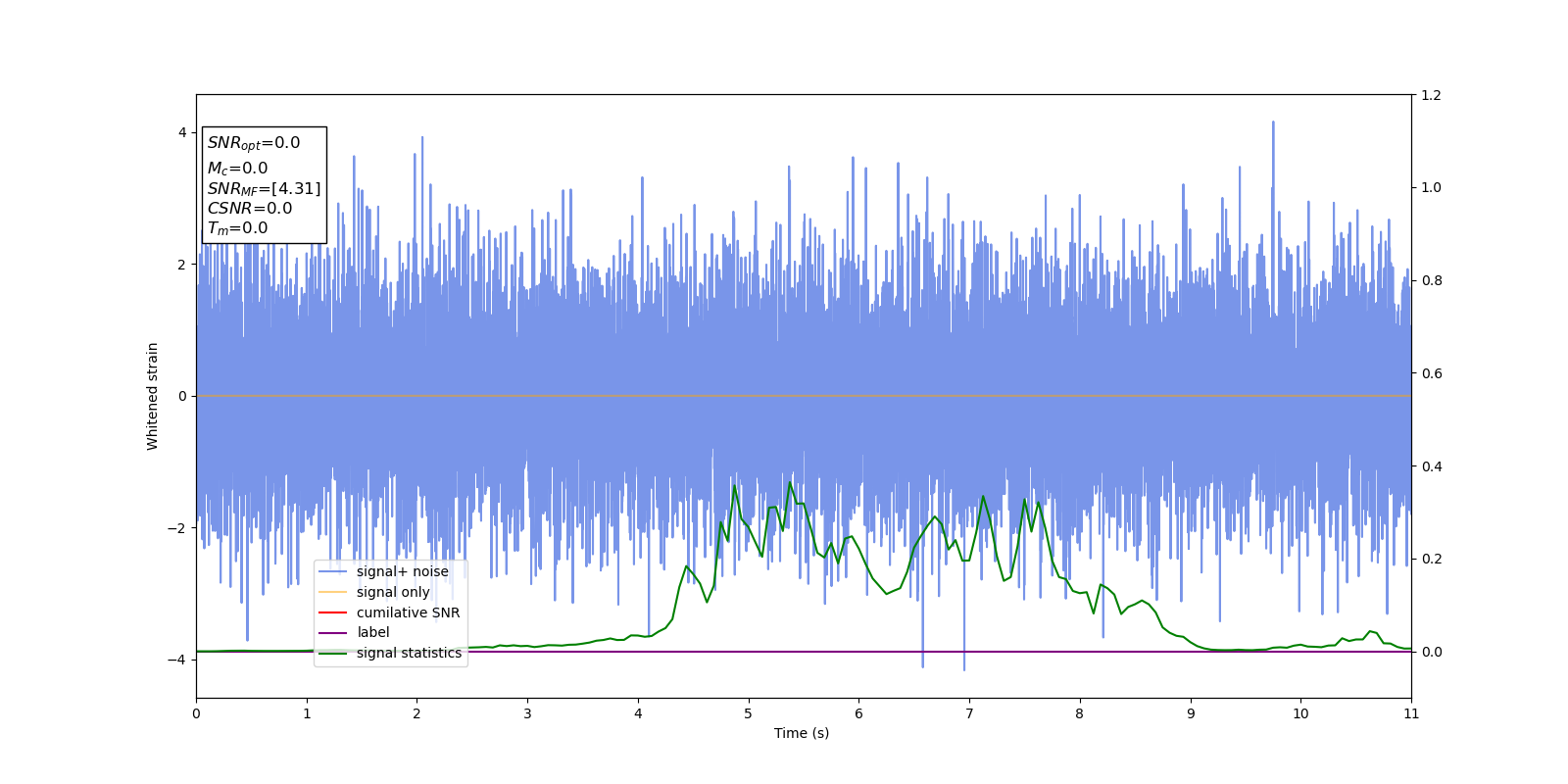Click the right y-axis tick label 0.0
Image resolution: width=1568 pixels, height=784 pixels.
1432,652
